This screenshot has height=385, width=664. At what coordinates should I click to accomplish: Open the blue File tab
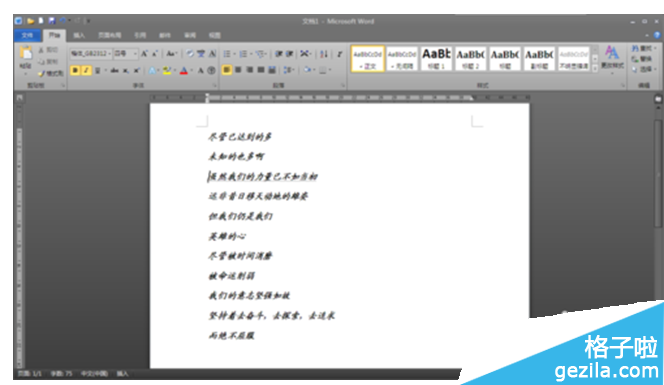pos(28,35)
